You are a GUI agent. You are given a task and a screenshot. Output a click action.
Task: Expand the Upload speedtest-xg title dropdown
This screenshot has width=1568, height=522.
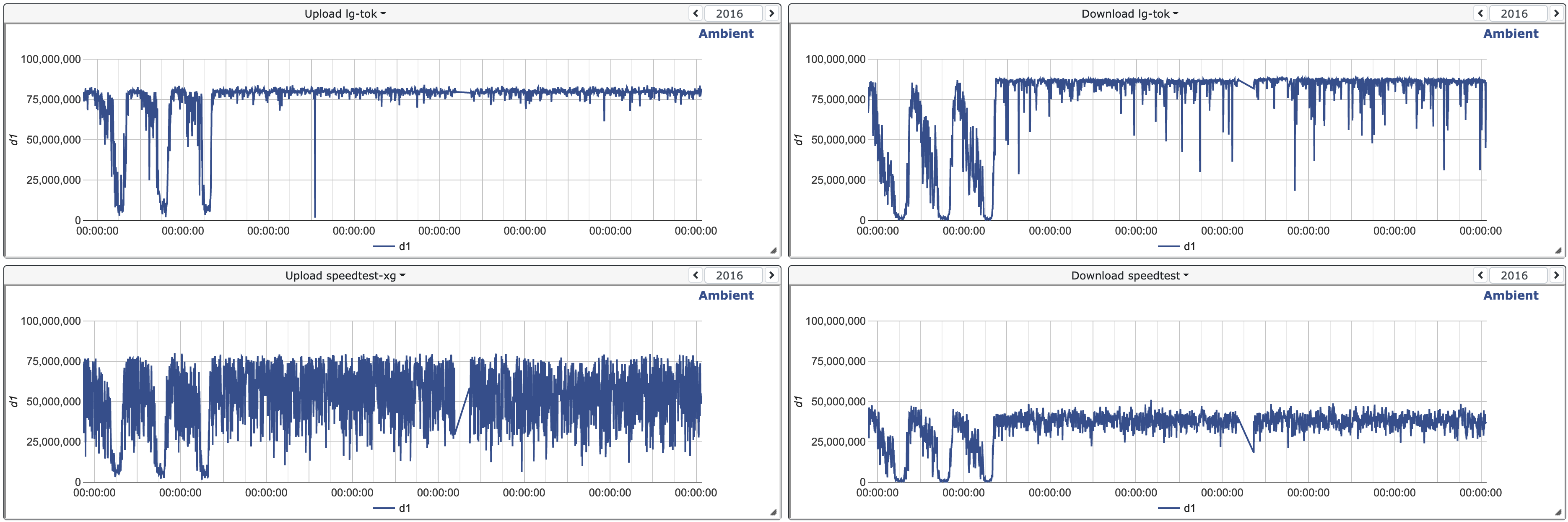click(x=345, y=276)
